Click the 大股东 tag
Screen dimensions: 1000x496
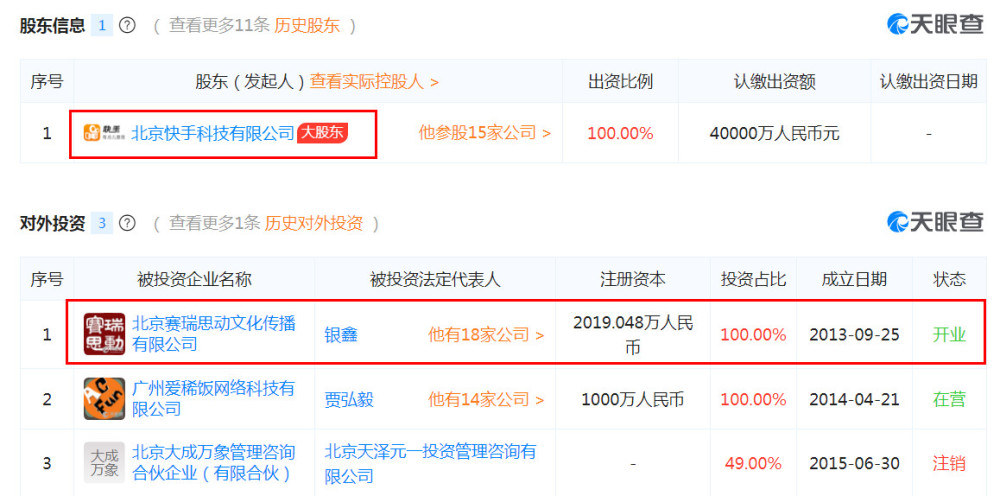click(x=323, y=133)
